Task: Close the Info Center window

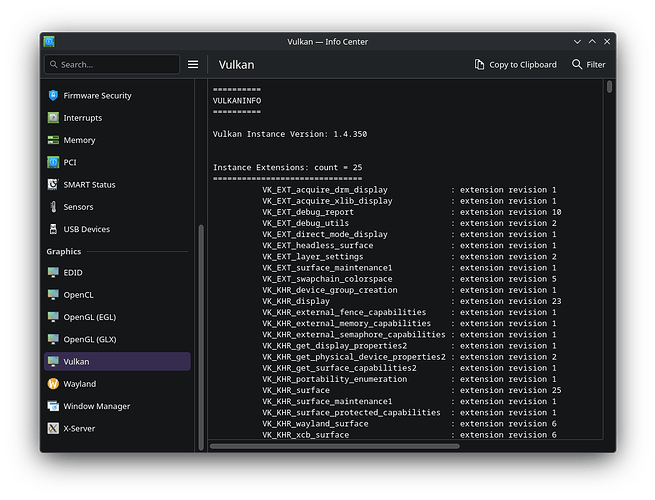Action: (607, 41)
